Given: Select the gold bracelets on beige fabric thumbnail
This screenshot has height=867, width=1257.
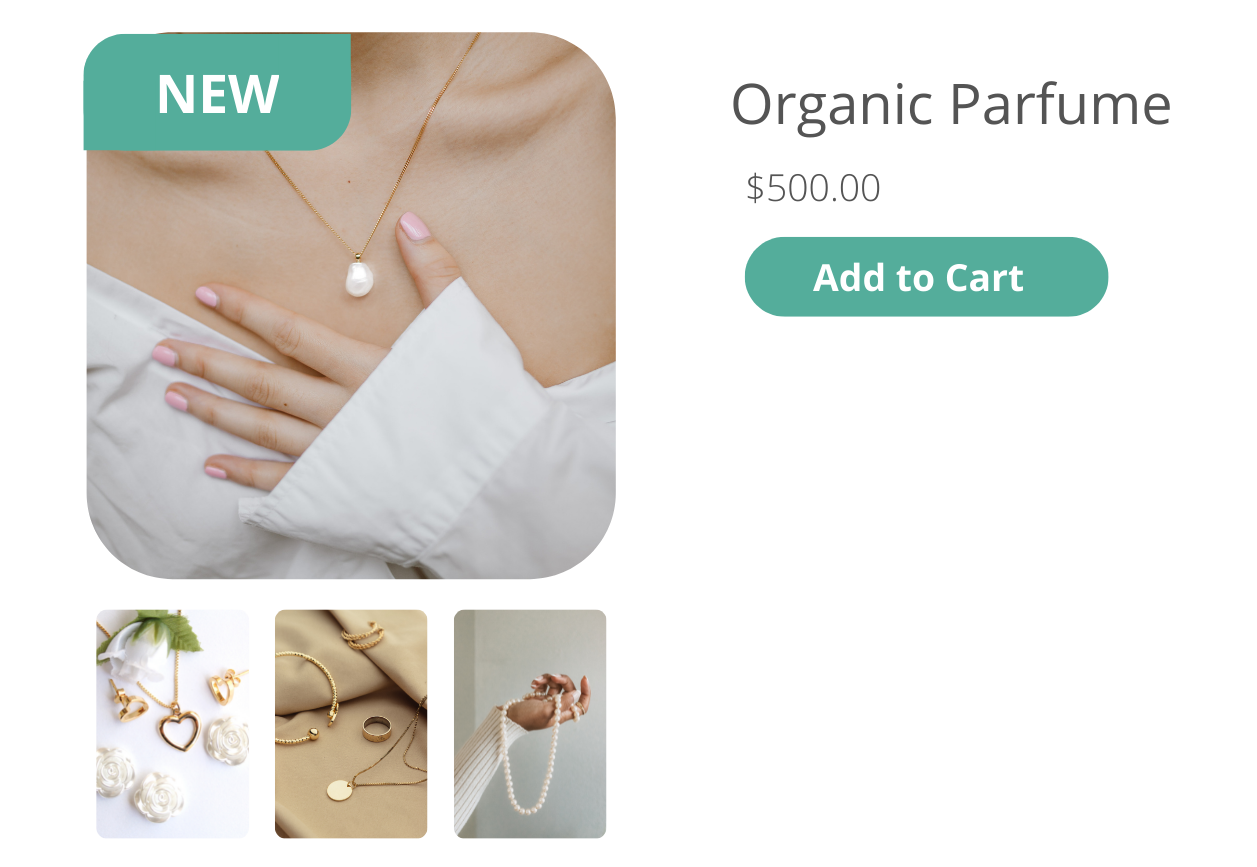Looking at the screenshot, I should 351,724.
